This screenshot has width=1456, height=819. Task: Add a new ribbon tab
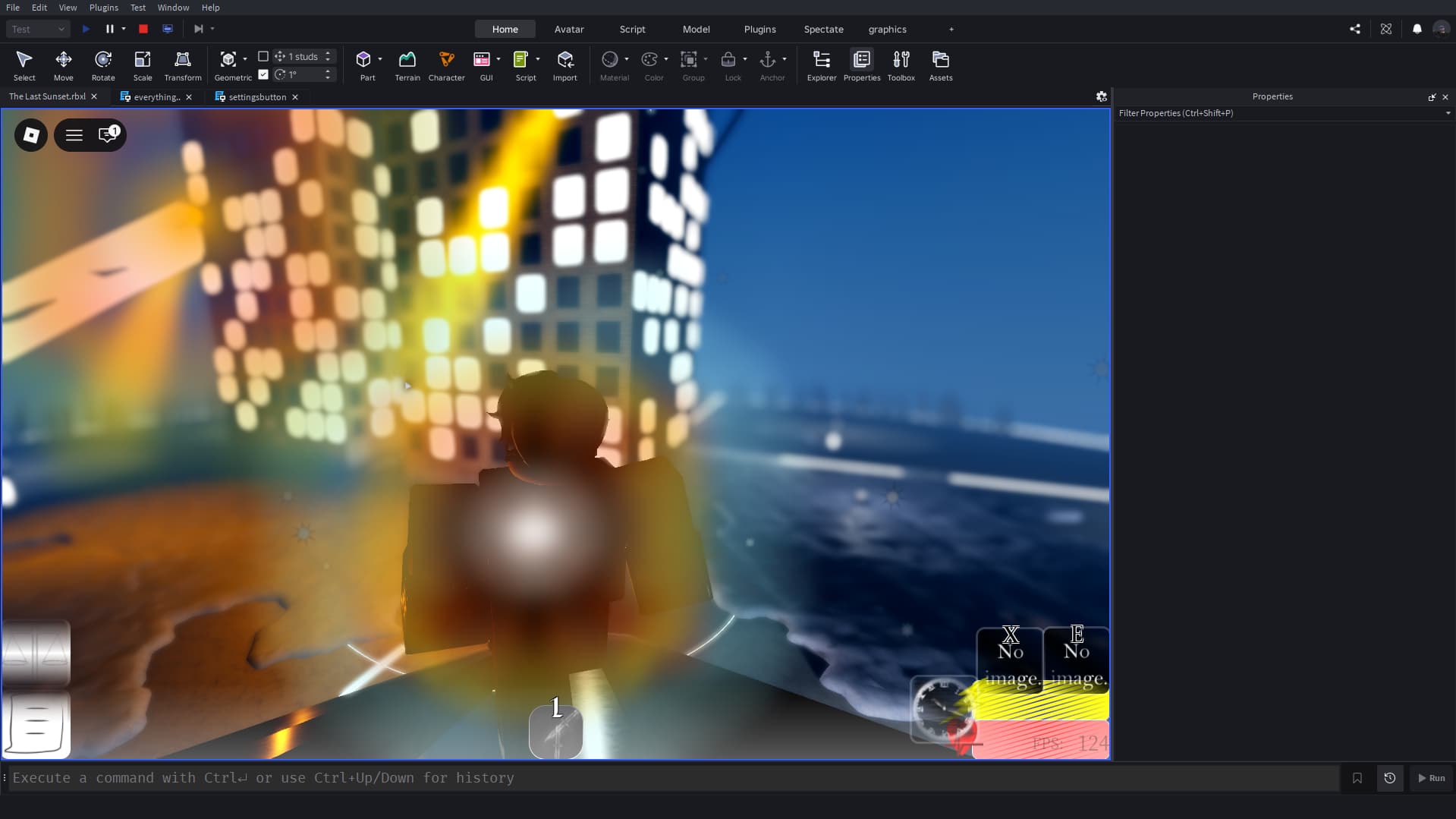click(951, 30)
